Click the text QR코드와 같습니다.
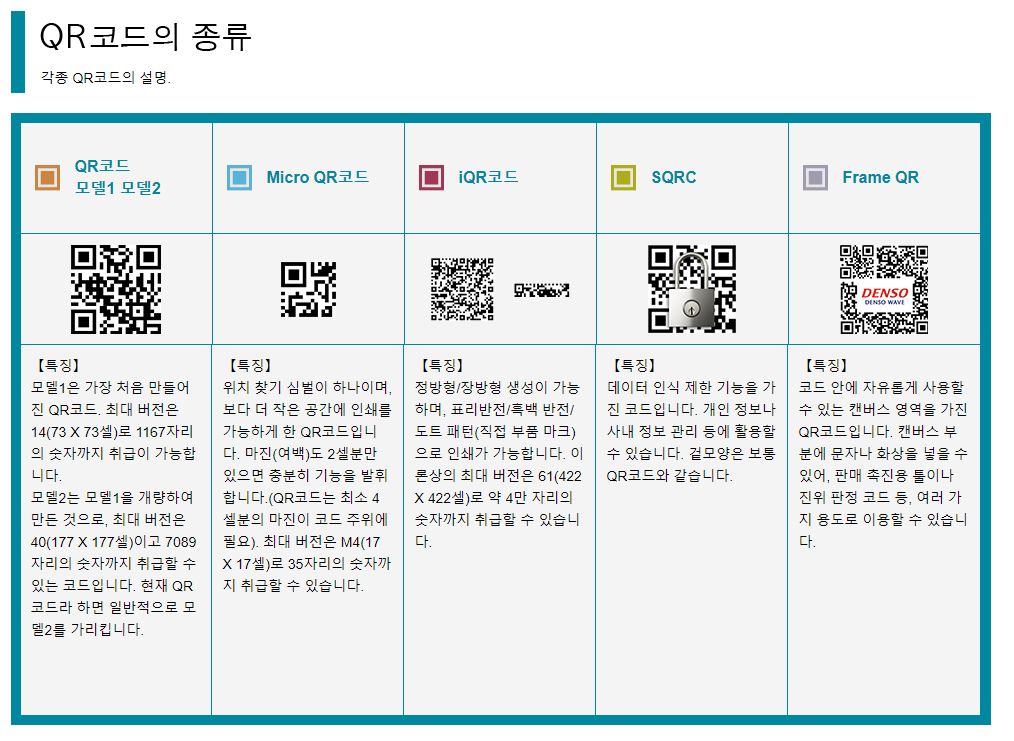 pos(669,475)
